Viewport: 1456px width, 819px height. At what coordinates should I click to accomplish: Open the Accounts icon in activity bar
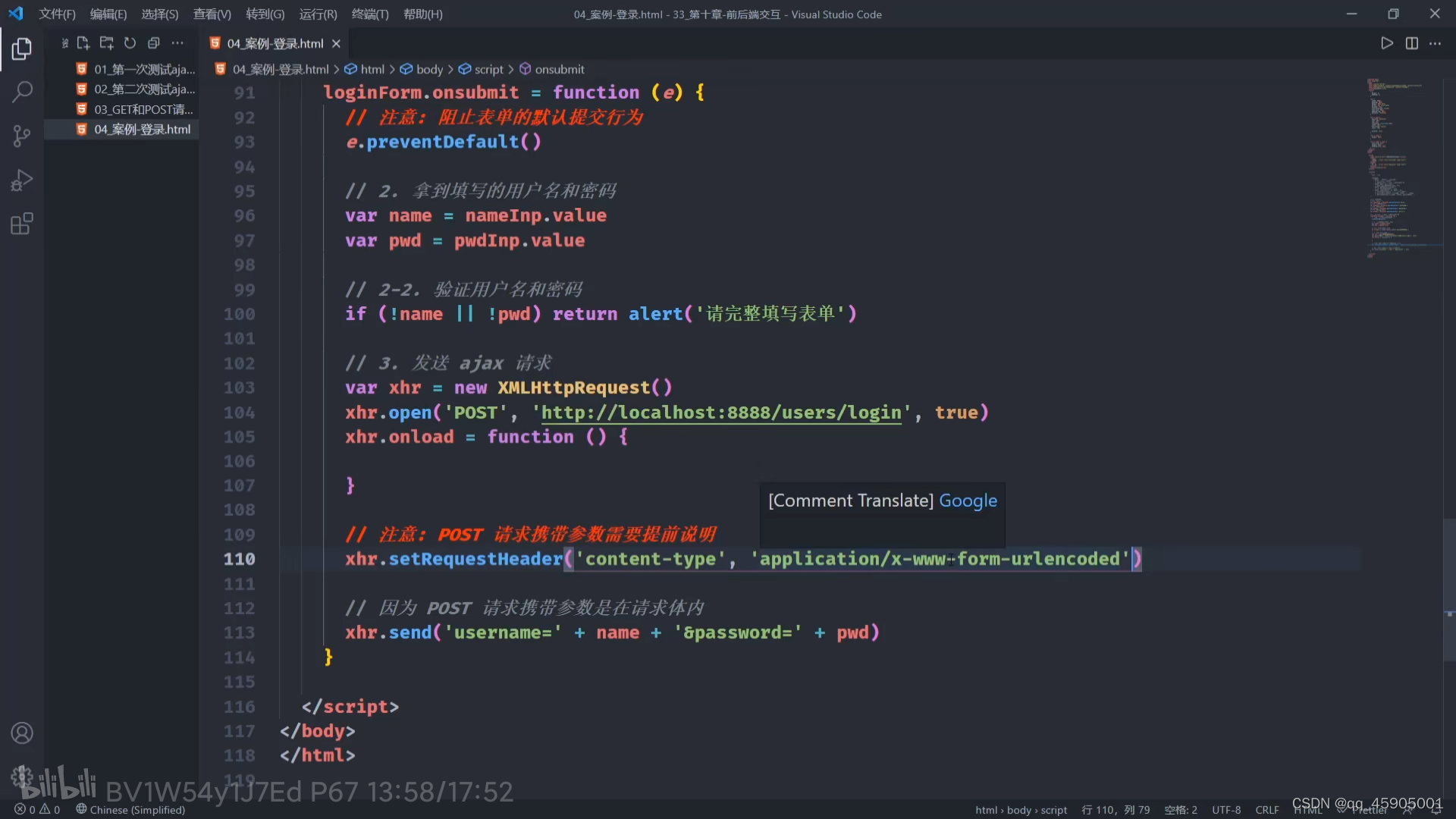[x=22, y=733]
